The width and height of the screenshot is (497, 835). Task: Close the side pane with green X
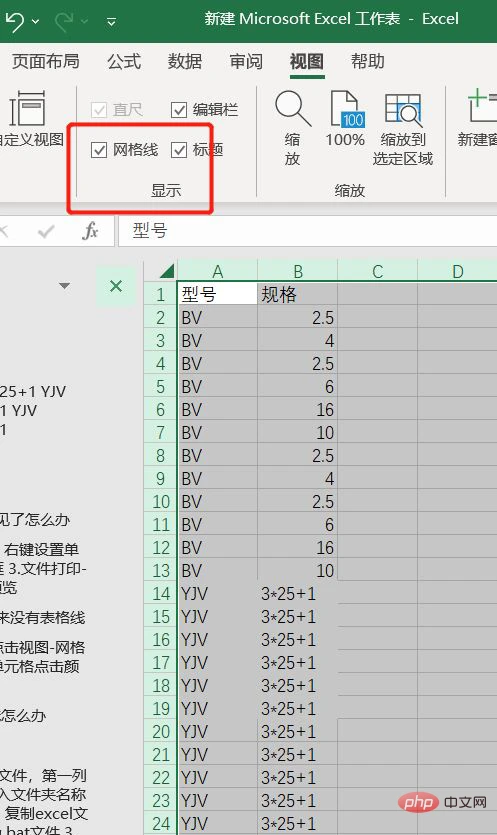coord(116,286)
